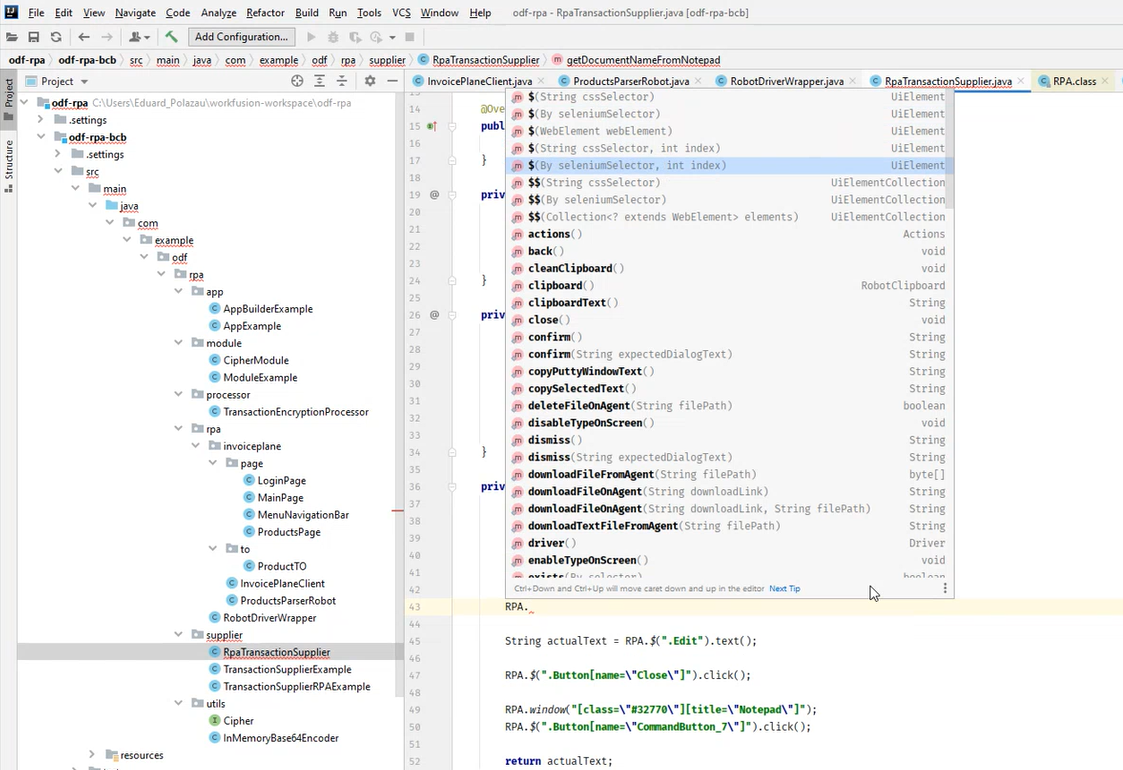Click the Open folder toolbar icon
This screenshot has width=1123, height=770.
(x=11, y=37)
